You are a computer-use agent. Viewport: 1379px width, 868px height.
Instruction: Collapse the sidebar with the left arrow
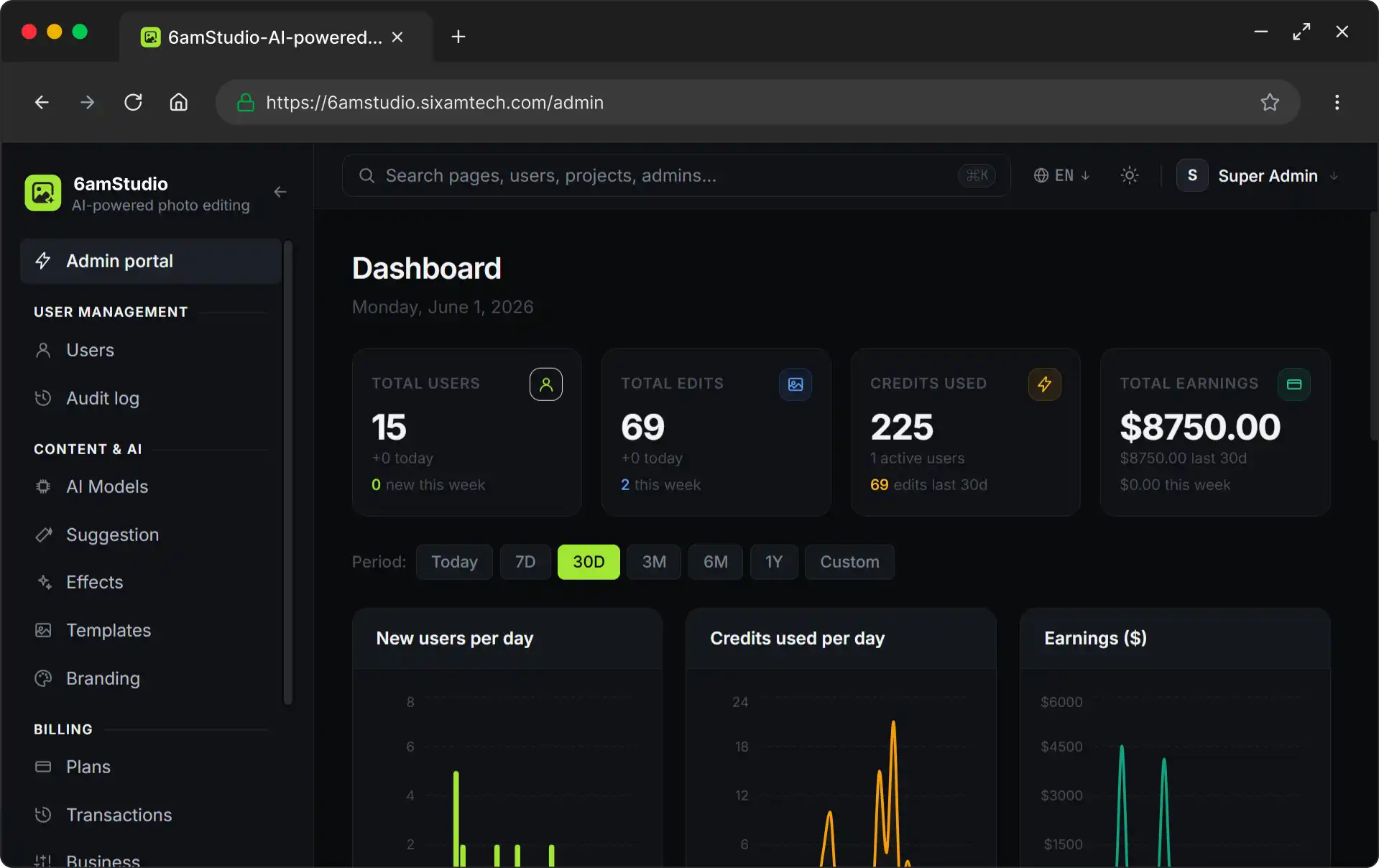pos(280,192)
